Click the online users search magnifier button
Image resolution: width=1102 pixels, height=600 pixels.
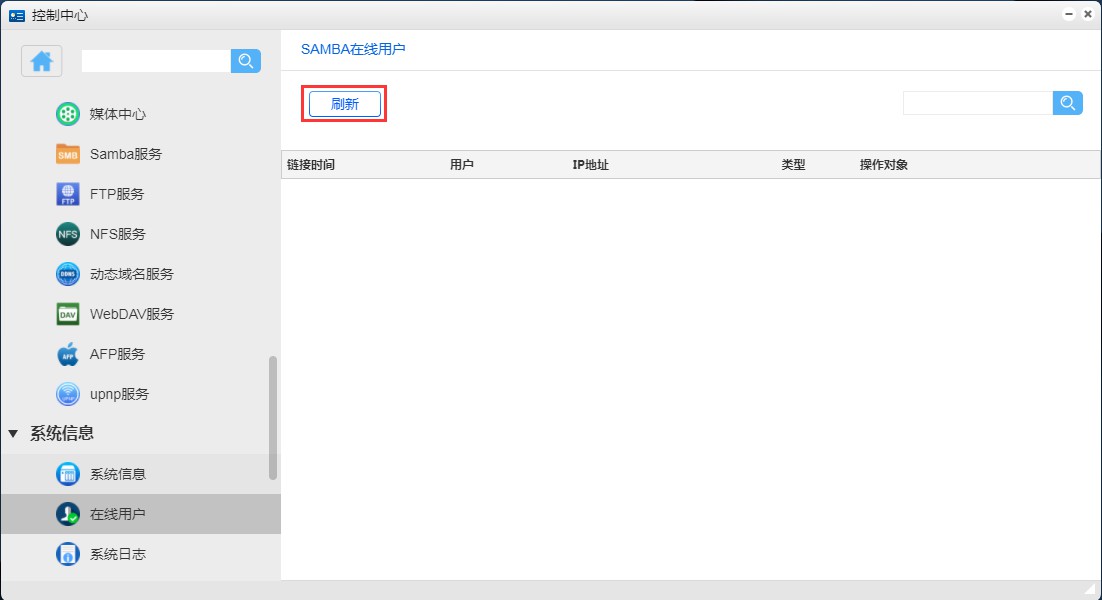coord(1067,103)
